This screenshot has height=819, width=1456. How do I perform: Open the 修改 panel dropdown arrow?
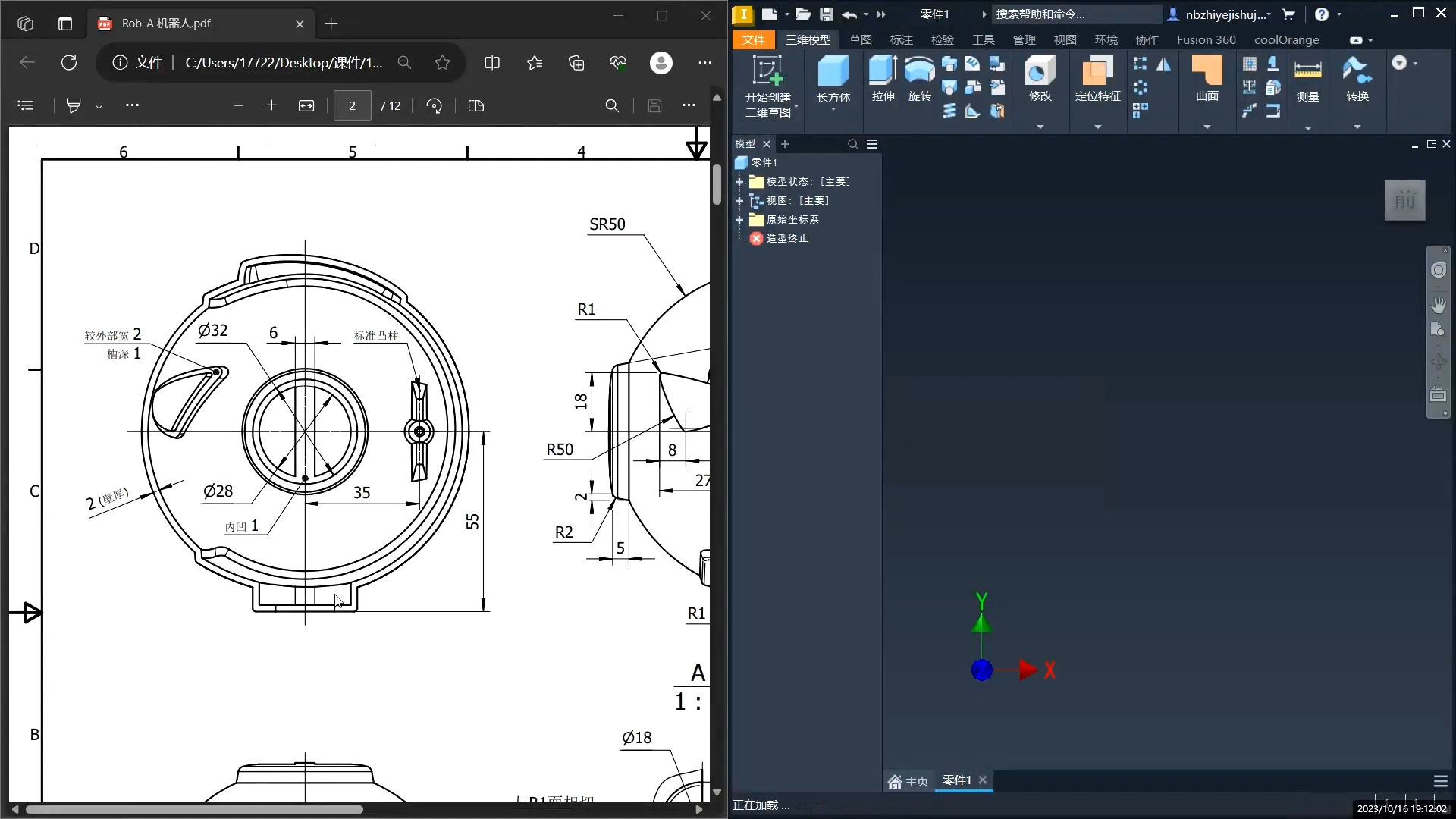point(1040,127)
